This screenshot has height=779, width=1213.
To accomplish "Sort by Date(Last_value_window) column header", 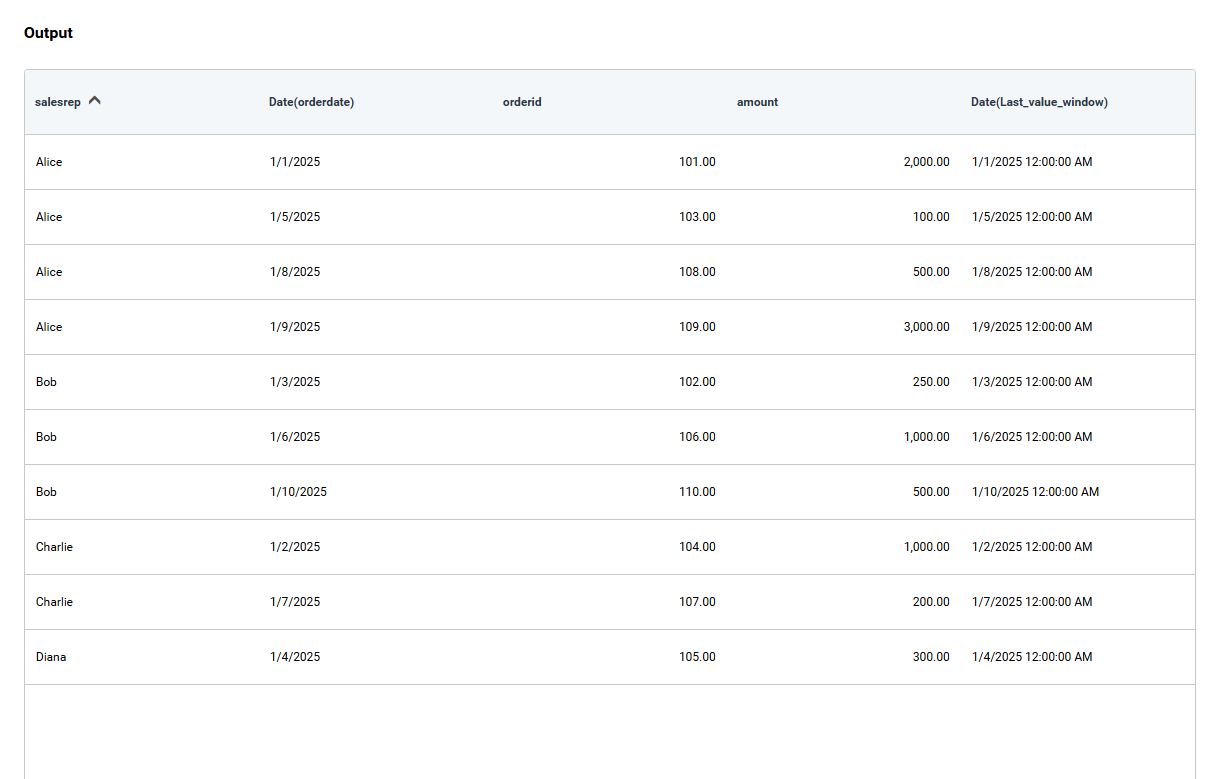I will (x=1039, y=101).
